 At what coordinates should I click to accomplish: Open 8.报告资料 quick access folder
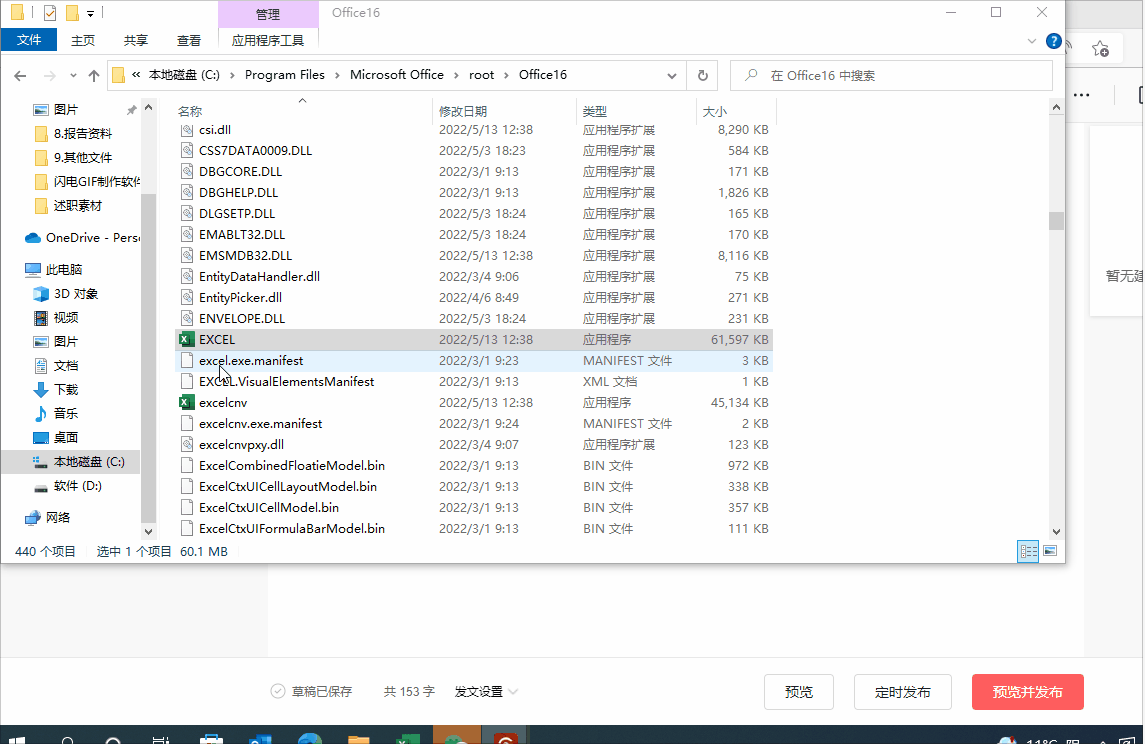[x=74, y=134]
